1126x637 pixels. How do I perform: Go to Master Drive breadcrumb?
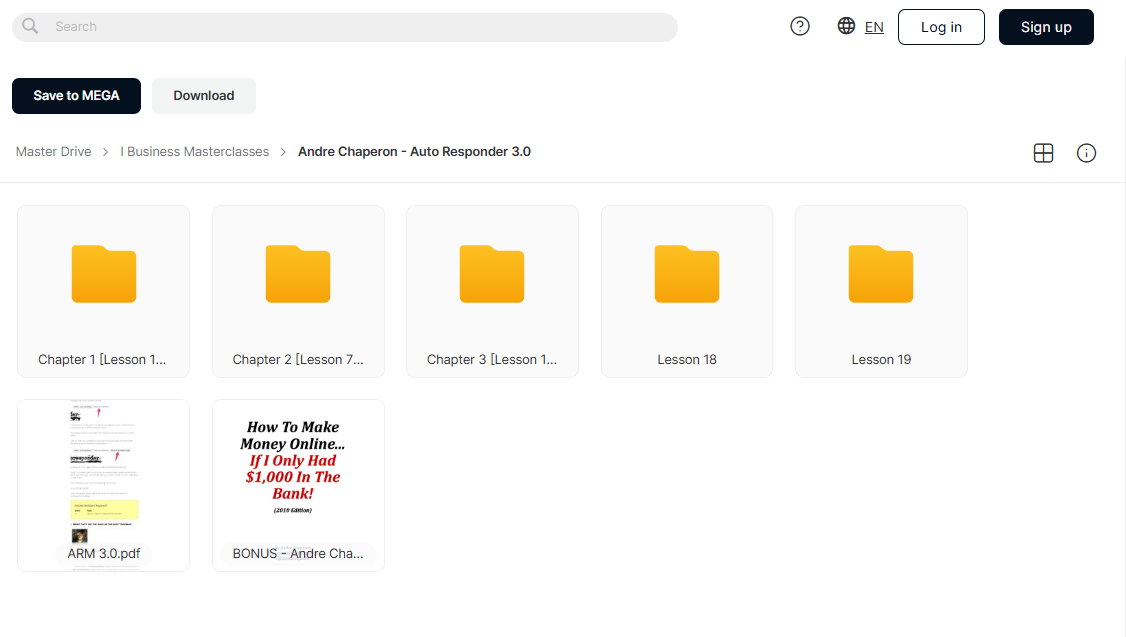(54, 152)
